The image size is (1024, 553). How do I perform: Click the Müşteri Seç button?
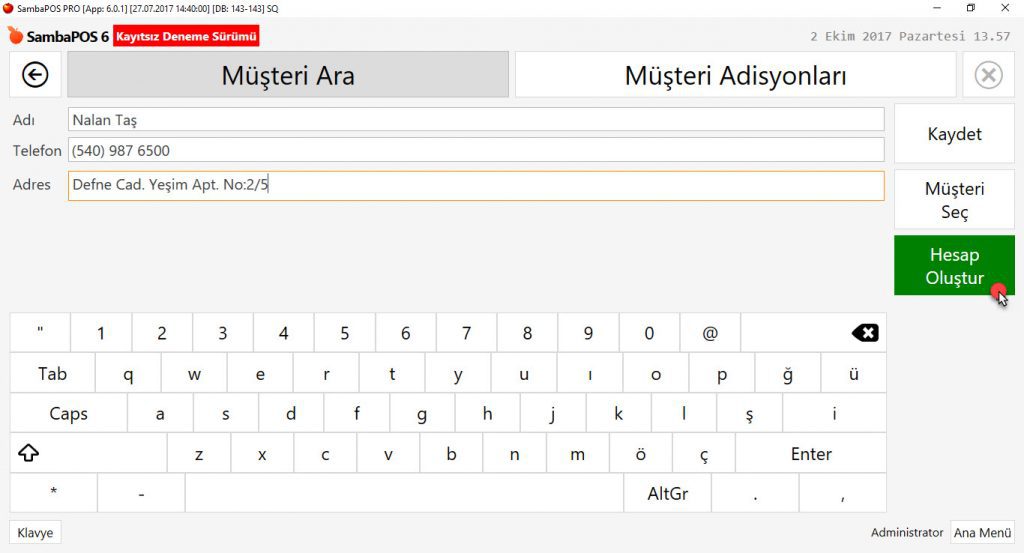pos(954,200)
